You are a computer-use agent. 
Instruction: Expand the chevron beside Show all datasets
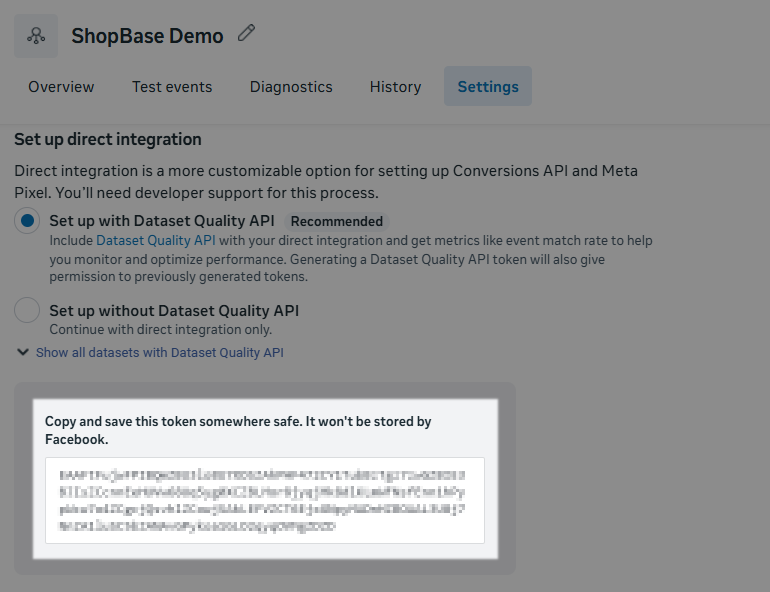[x=23, y=352]
